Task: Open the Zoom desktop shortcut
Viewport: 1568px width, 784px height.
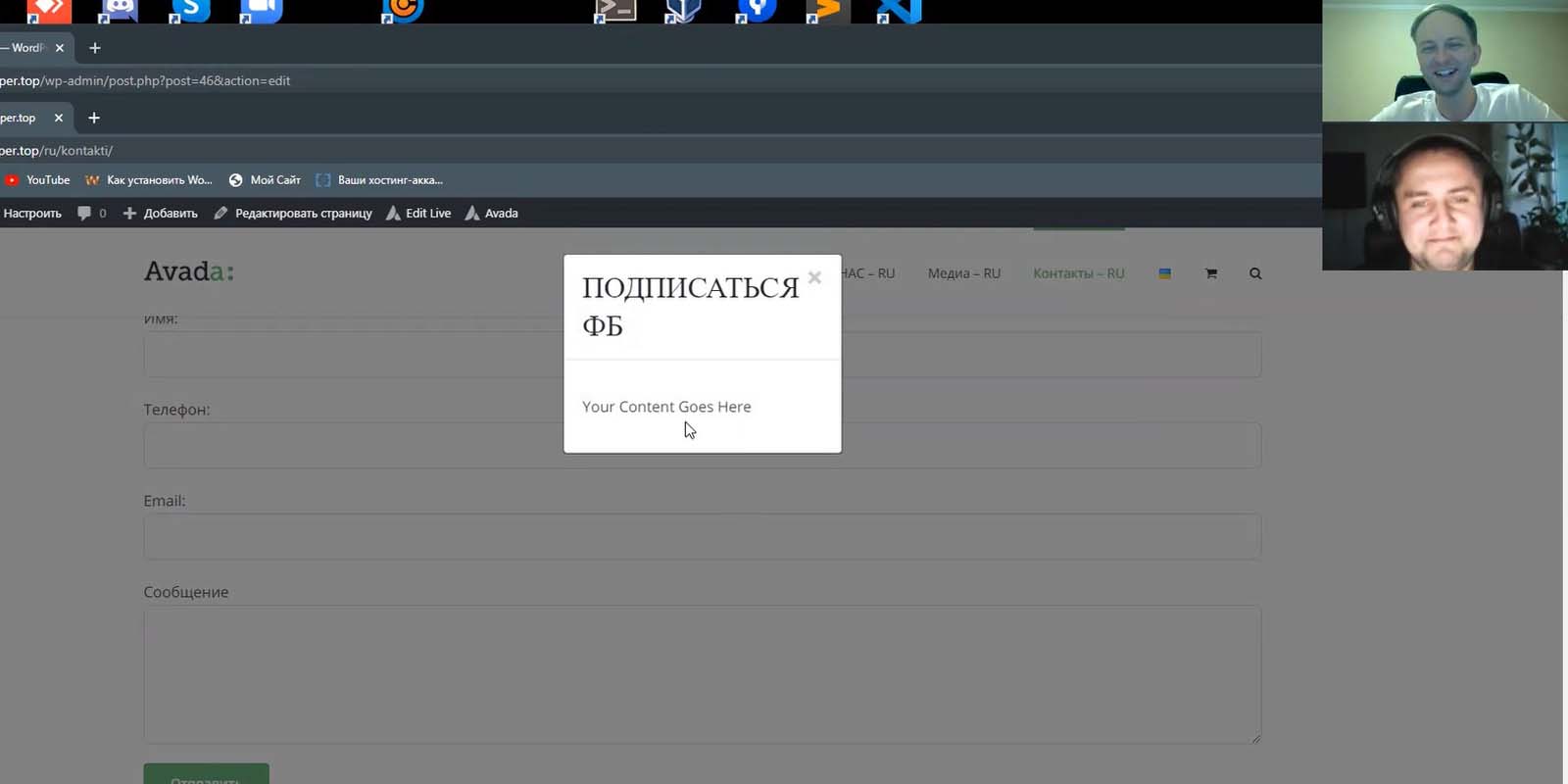Action: click(x=261, y=11)
